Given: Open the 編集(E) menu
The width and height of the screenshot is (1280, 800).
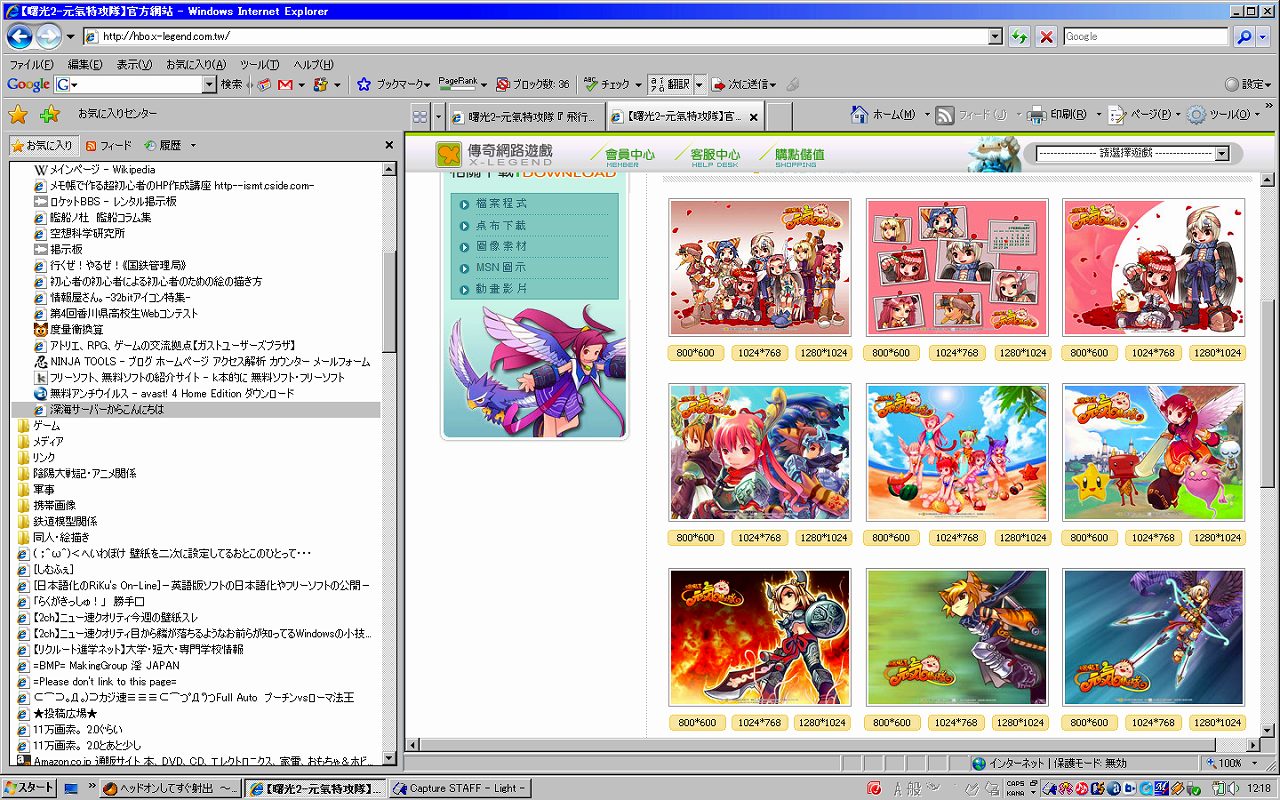Looking at the screenshot, I should point(85,64).
